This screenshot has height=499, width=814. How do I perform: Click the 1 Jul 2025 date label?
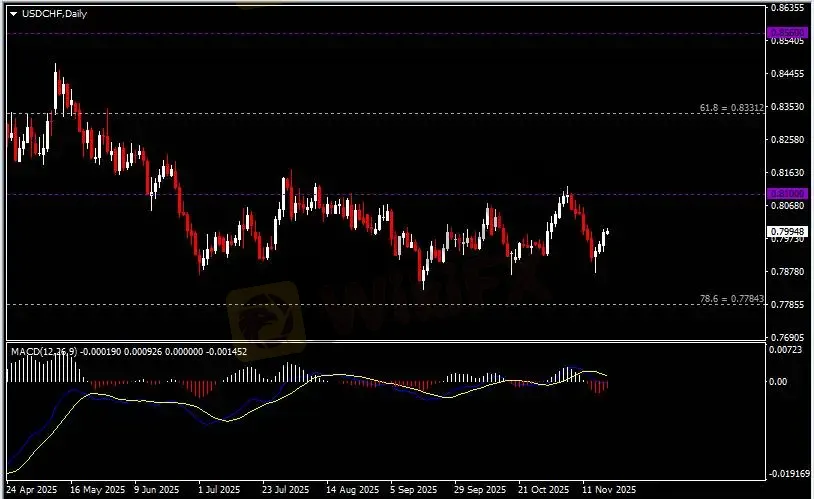[x=220, y=491]
